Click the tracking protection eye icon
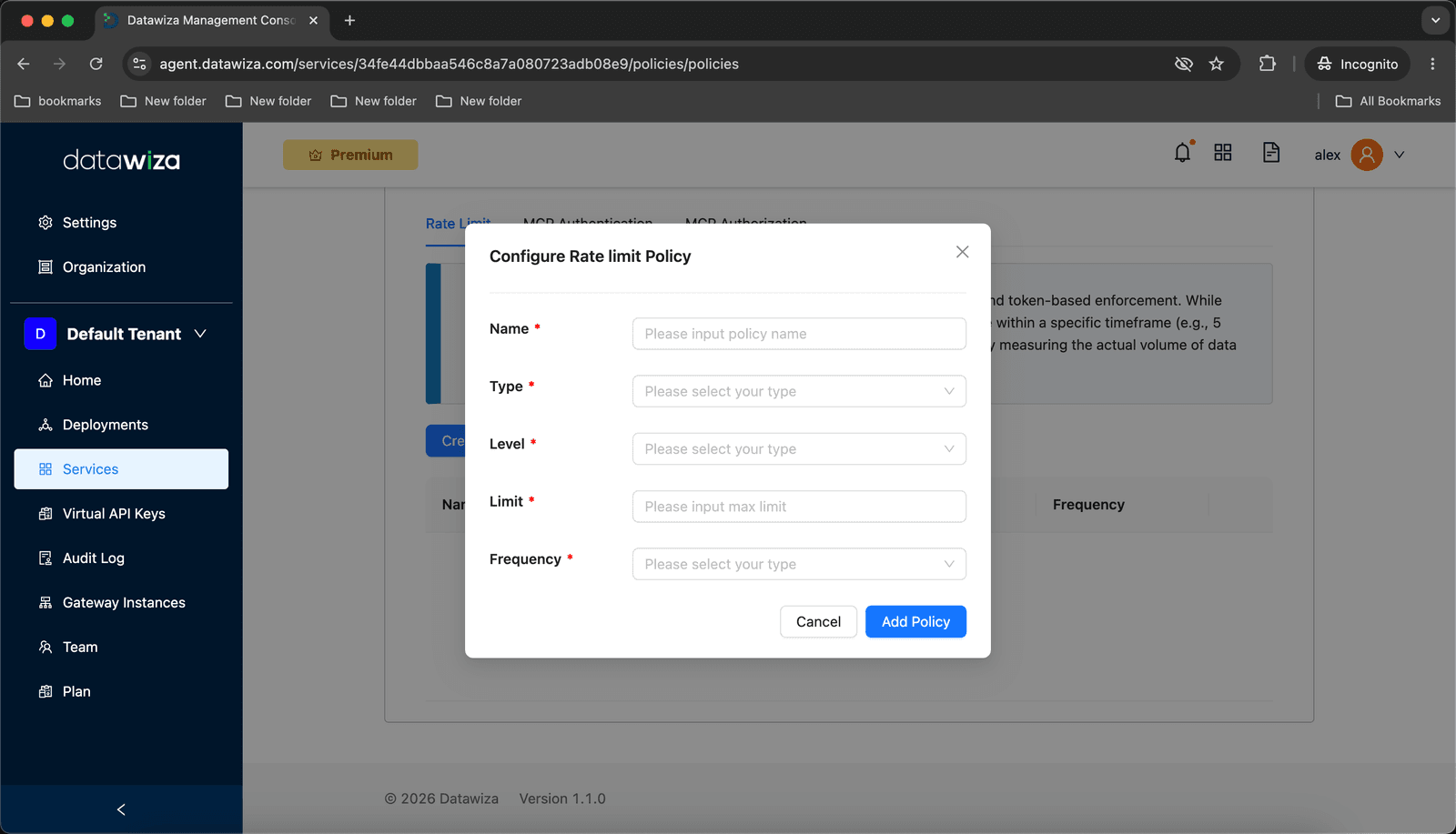Screen dimensions: 1456x834 tap(1183, 64)
